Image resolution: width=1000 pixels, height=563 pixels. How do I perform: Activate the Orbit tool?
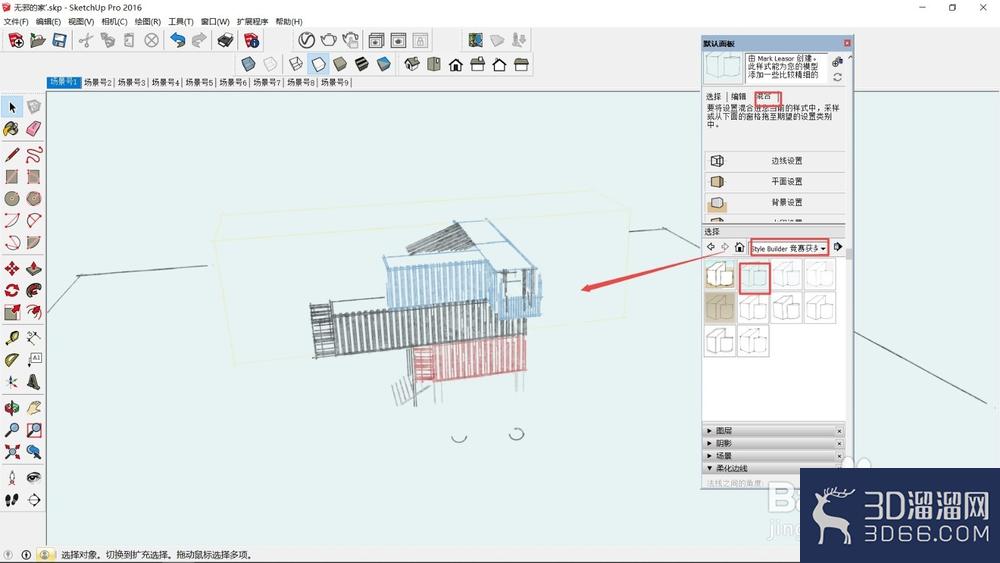(12, 408)
